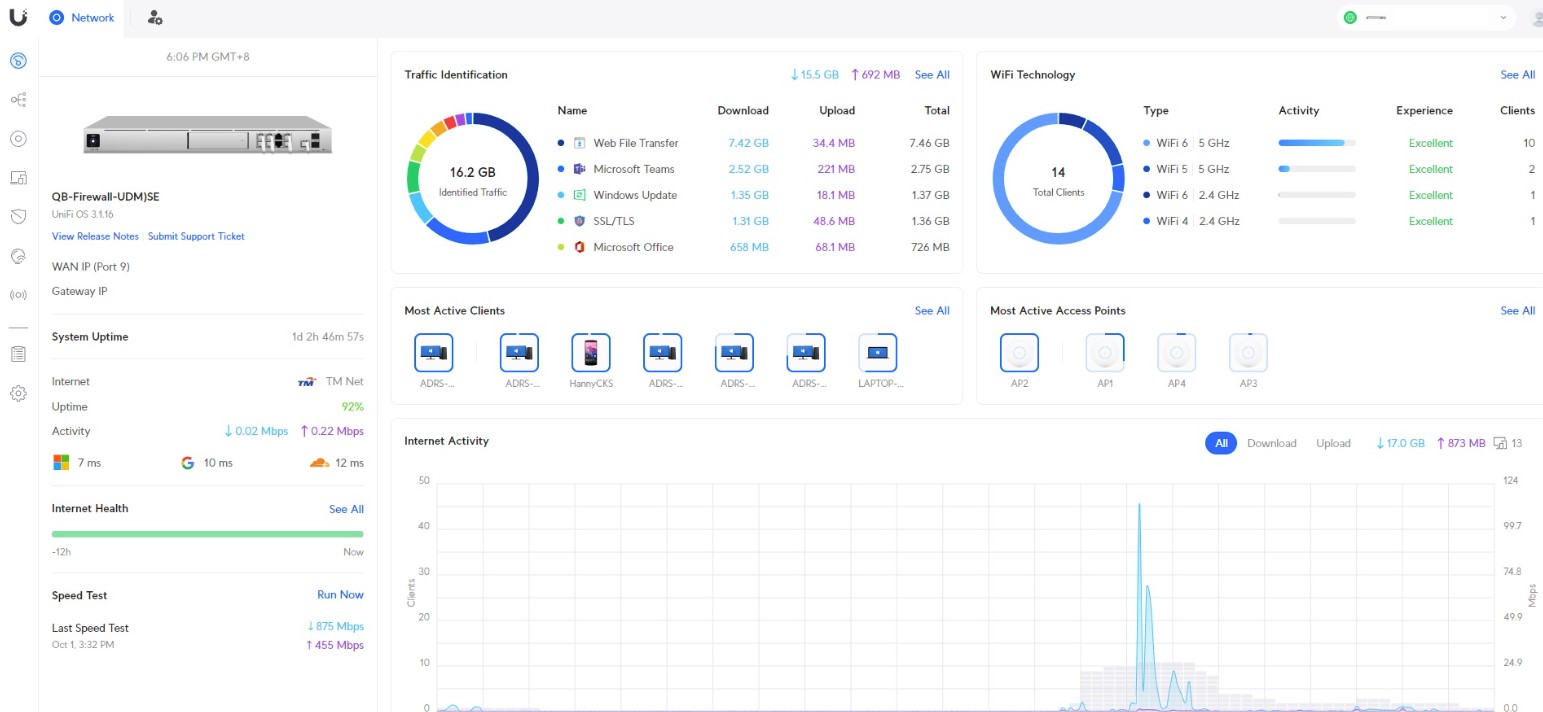Open the System Log clipboard icon
1543x712 pixels.
click(x=18, y=354)
